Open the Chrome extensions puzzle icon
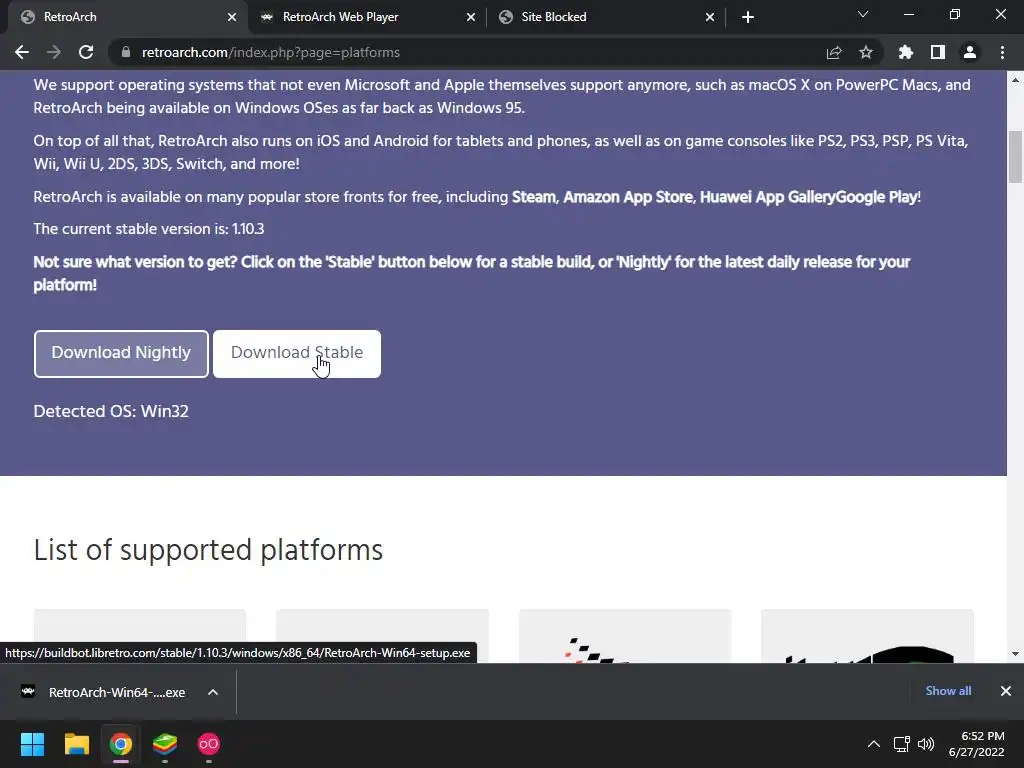The width and height of the screenshot is (1024, 768). 906,52
